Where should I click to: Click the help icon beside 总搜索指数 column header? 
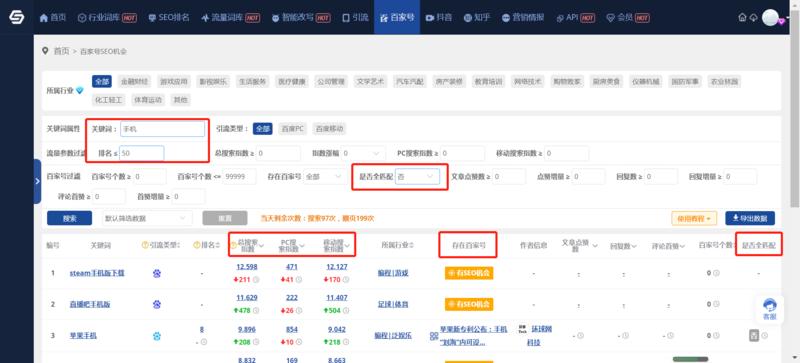tap(234, 246)
